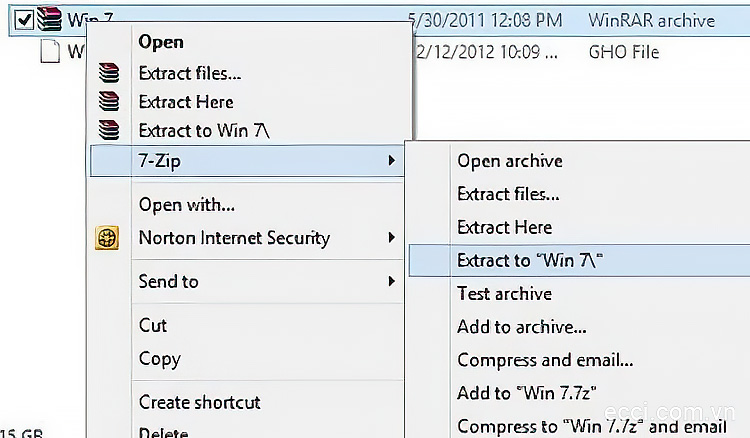Click the WinRAR icon beside Extract Here

[x=109, y=101]
